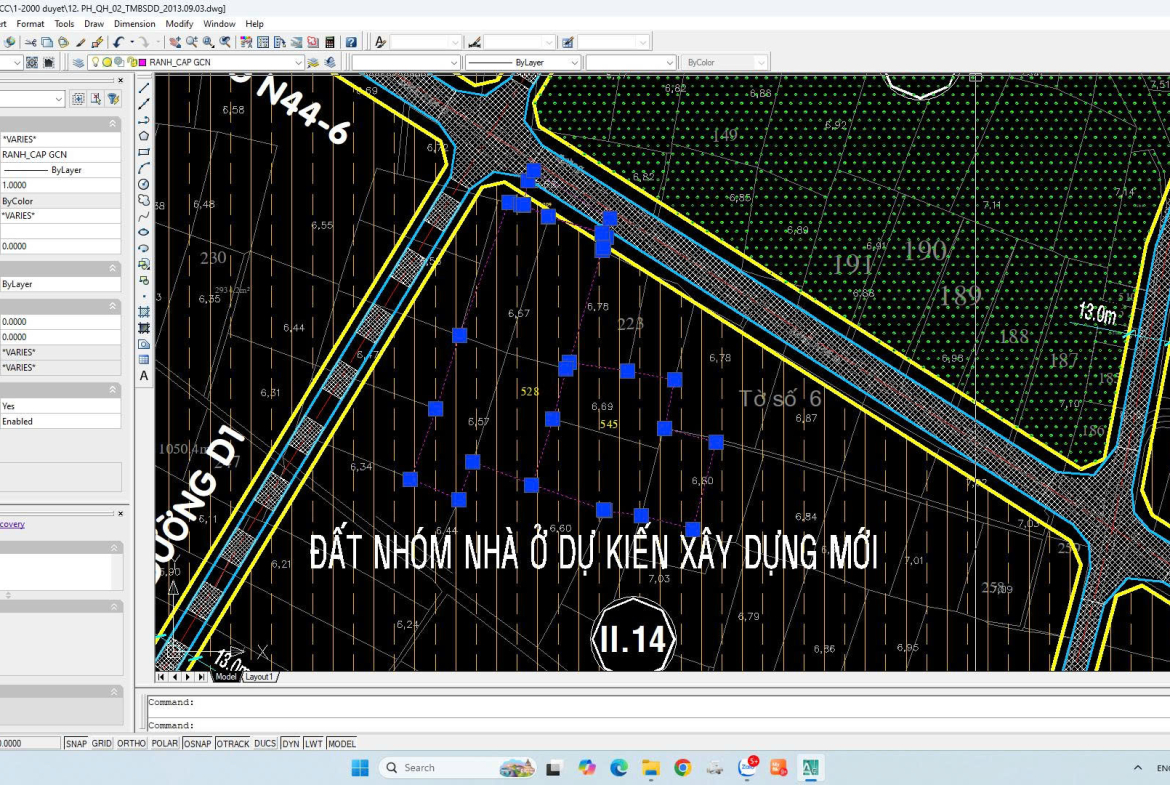
Task: Choose the Circle drawing tool
Action: pos(144,184)
